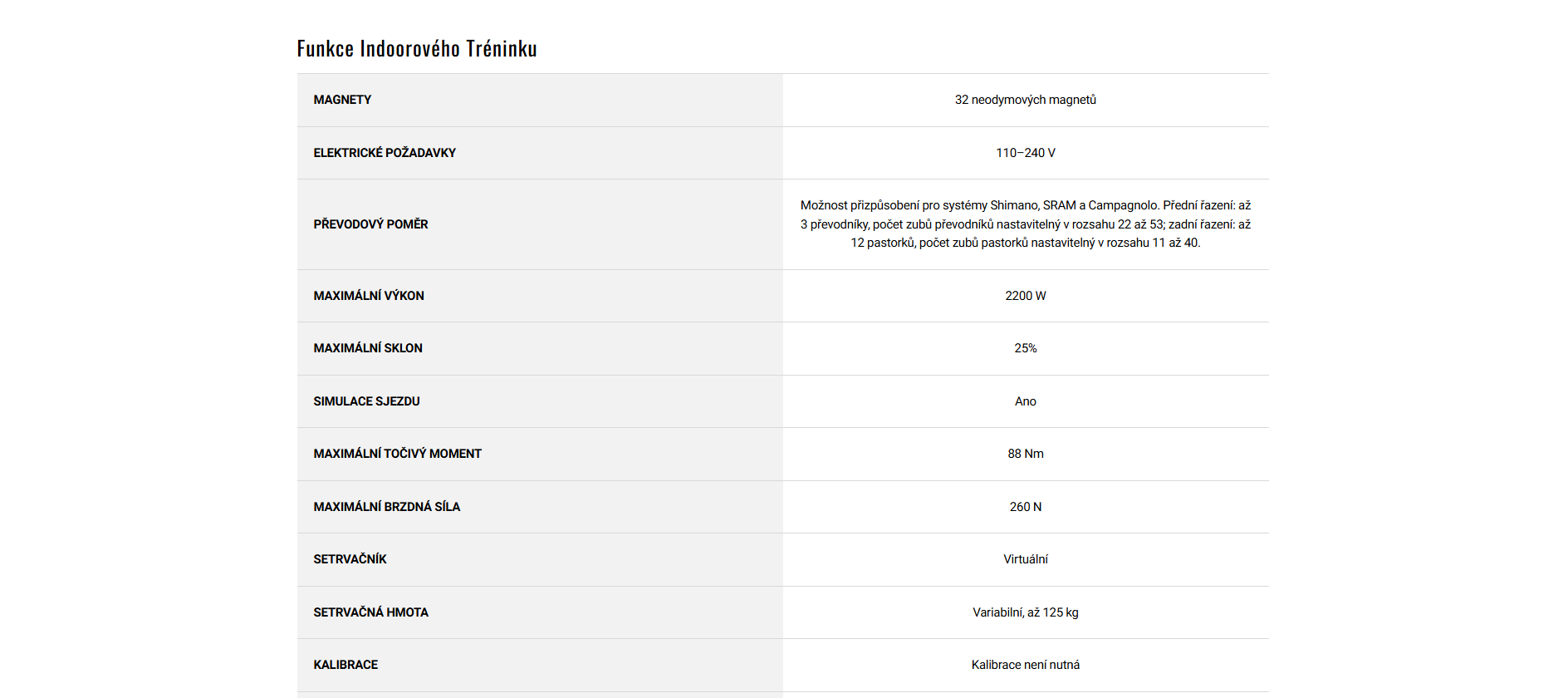Select the "32 neodymových magnetů" value

click(x=1025, y=100)
